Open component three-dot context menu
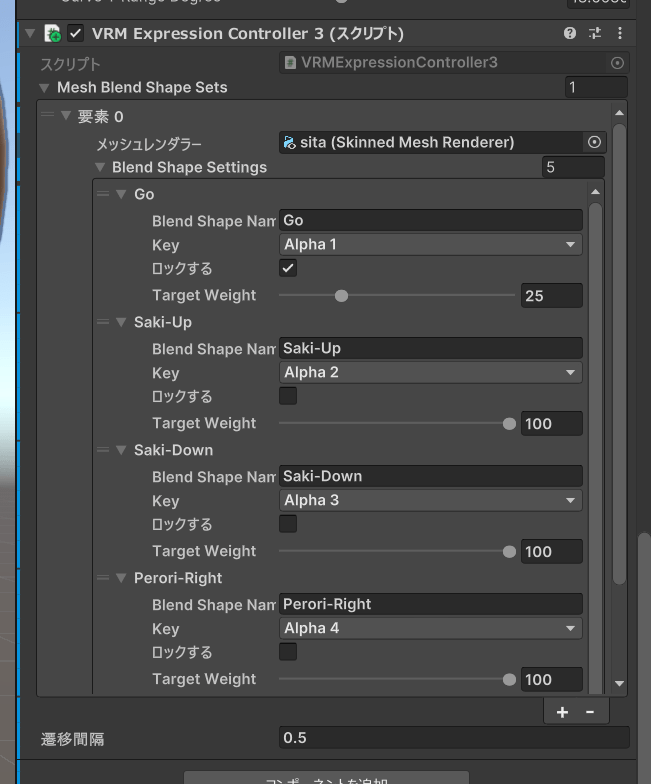651x784 pixels. [x=620, y=33]
